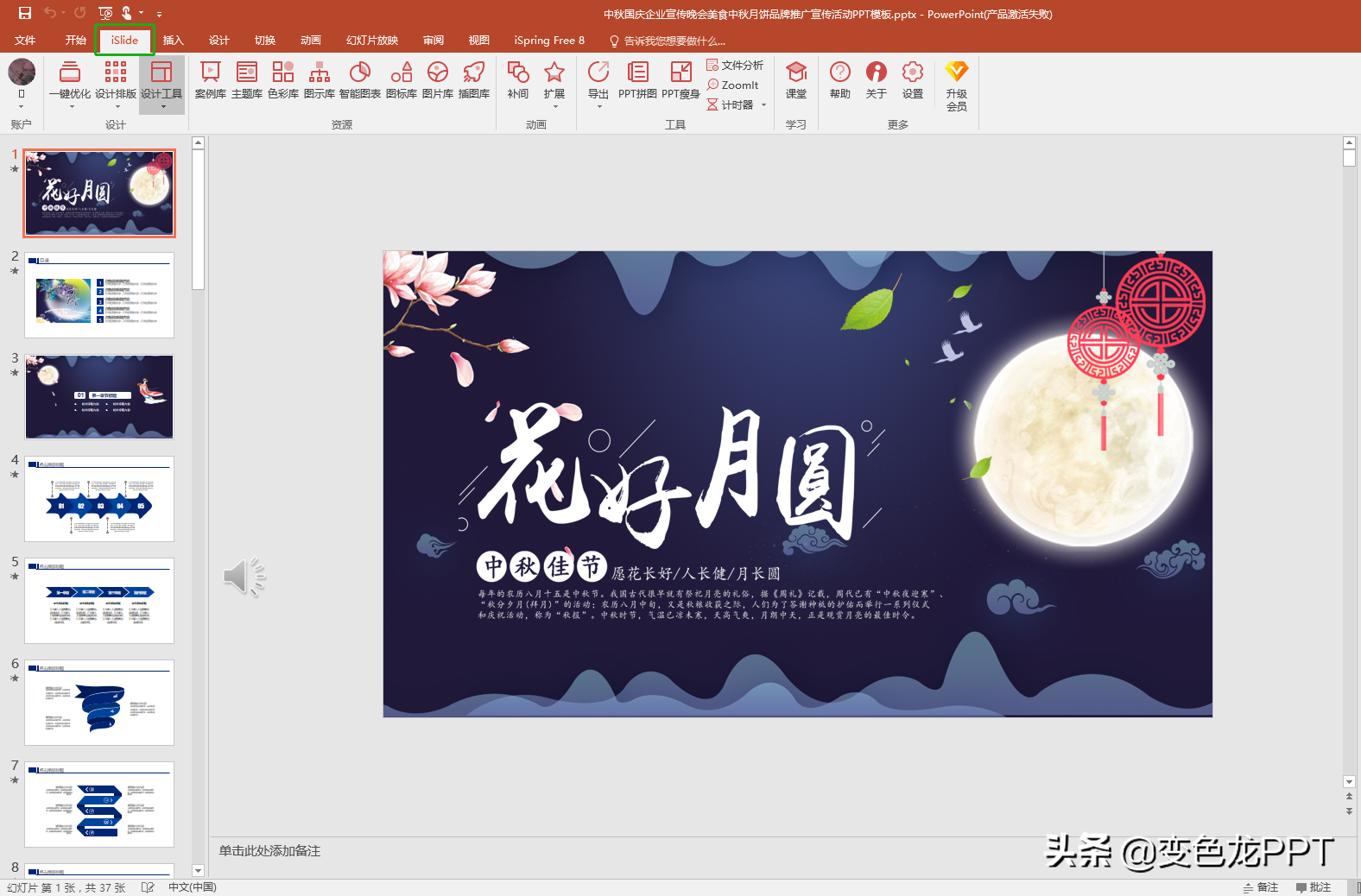Click the next slide double-arrow button
Viewport: 1361px width, 896px height.
point(1349,811)
